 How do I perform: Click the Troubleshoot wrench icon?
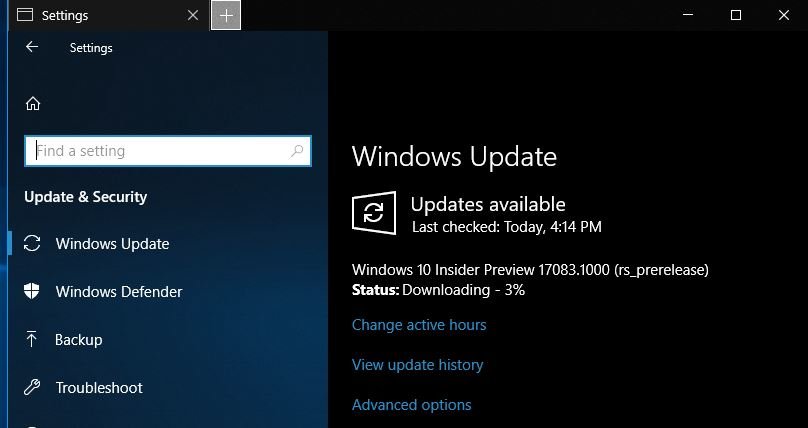32,387
